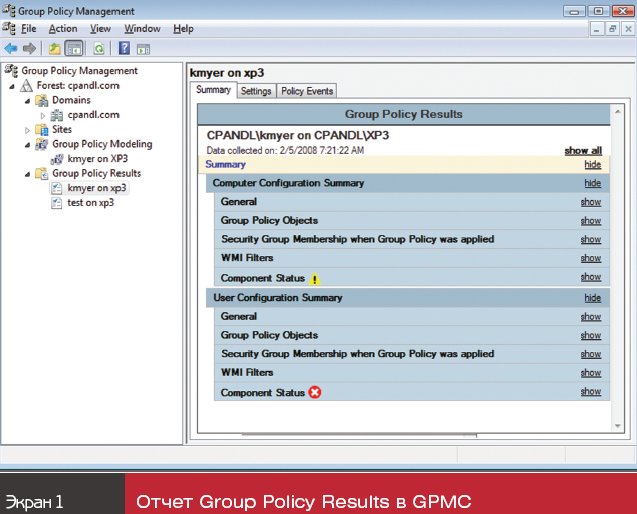Viewport: 637px width, 514px height.
Task: Click the yellow warning icon beside Component Status
Action: point(314,279)
